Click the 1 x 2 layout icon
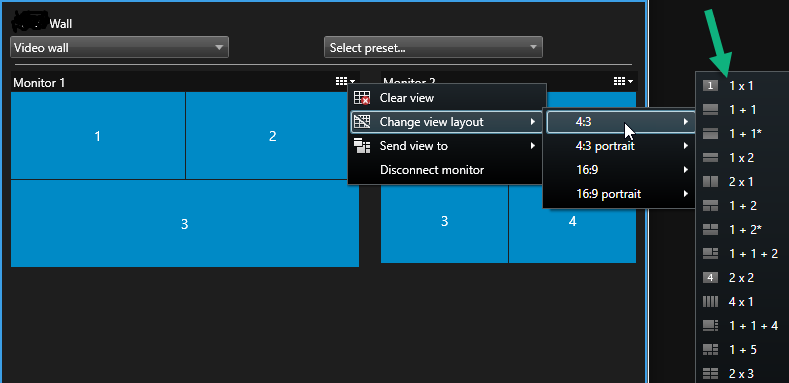 tap(710, 158)
